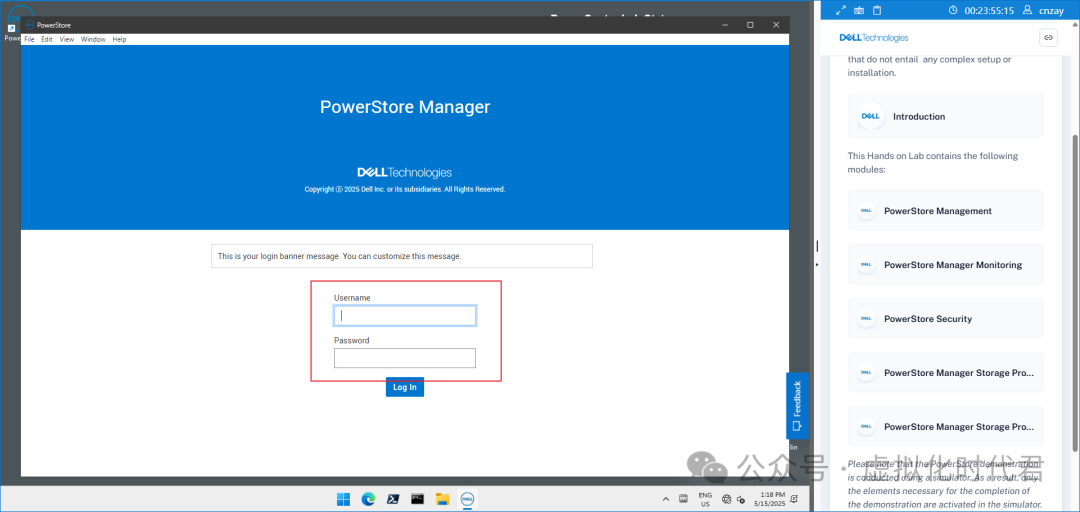Click the ENG US language indicator
1080x512 pixels.
[705, 500]
